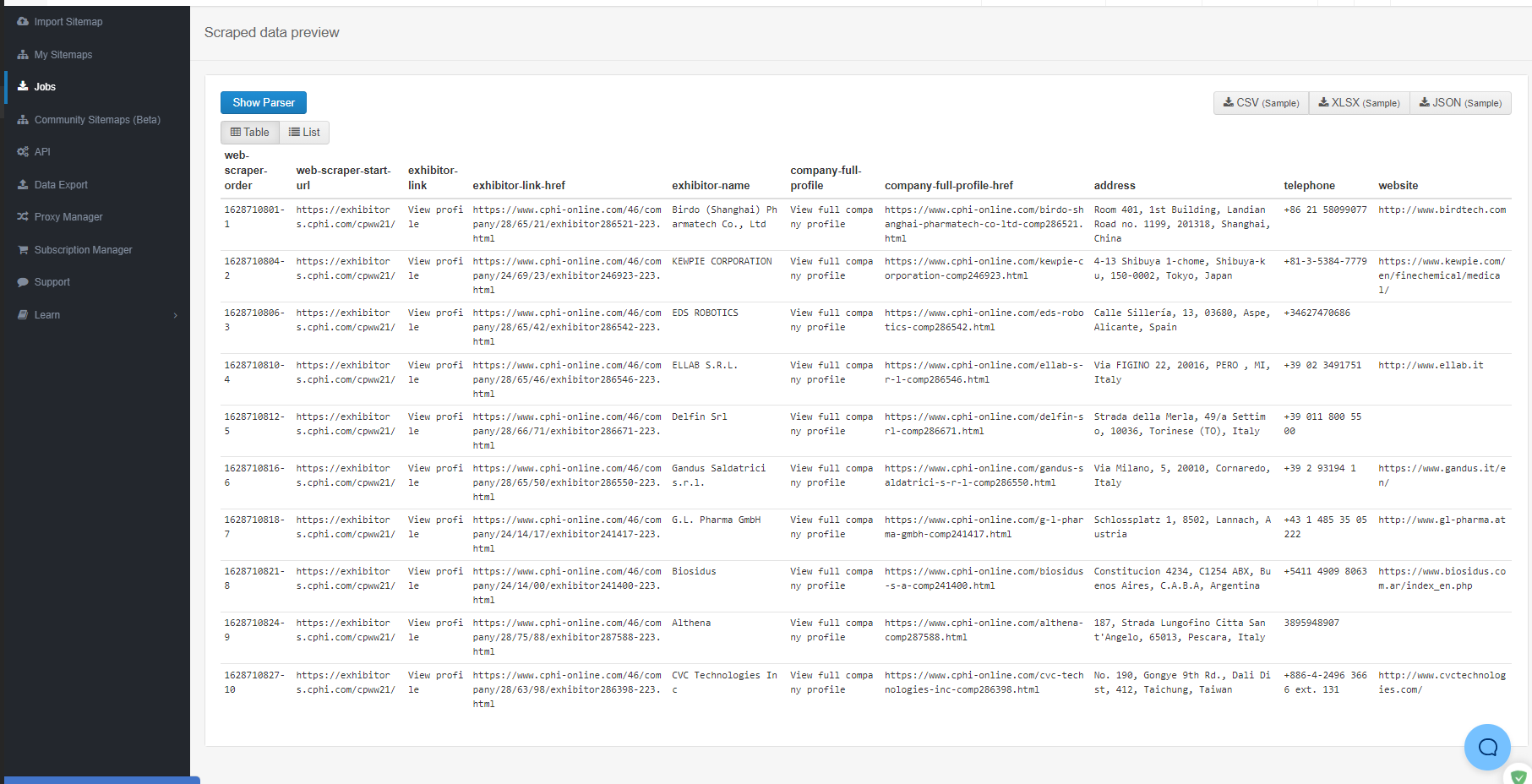Download XLSX sample file
Screen dimensions: 1532x784
tap(1359, 103)
